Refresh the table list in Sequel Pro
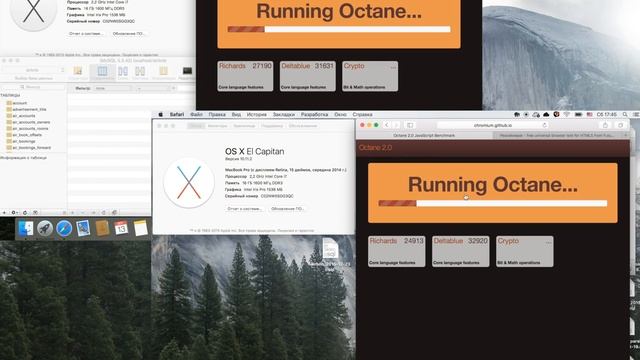The image size is (640, 360). coord(25,213)
